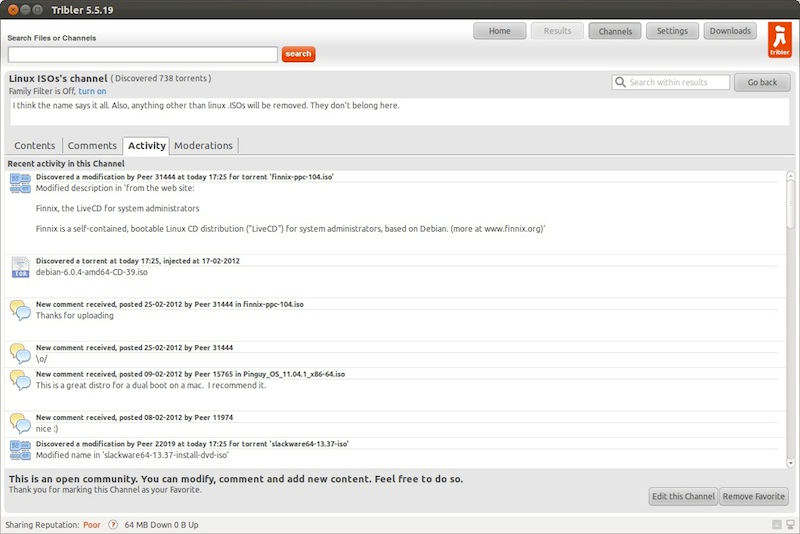Close the Tribler window with red button
Viewport: 800px width, 534px height.
pos(13,10)
